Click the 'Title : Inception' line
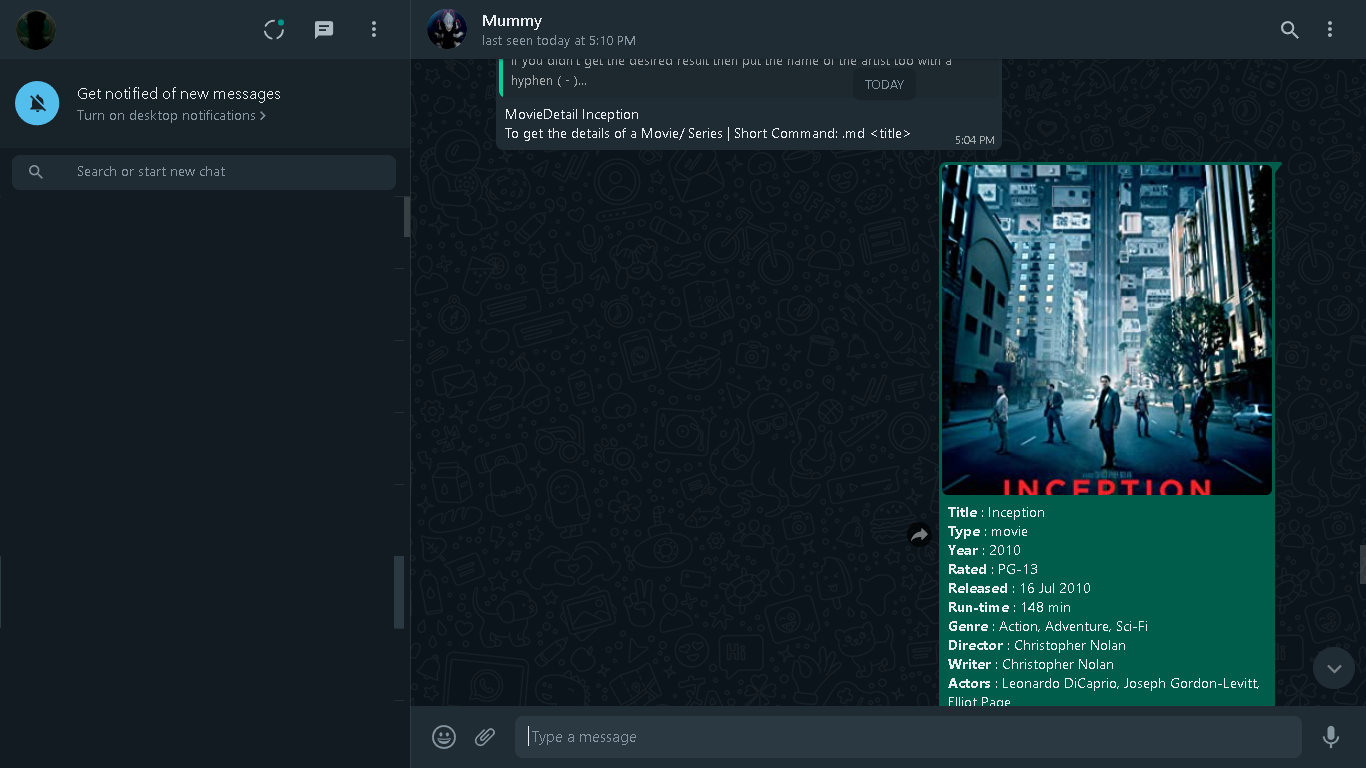 [996, 512]
